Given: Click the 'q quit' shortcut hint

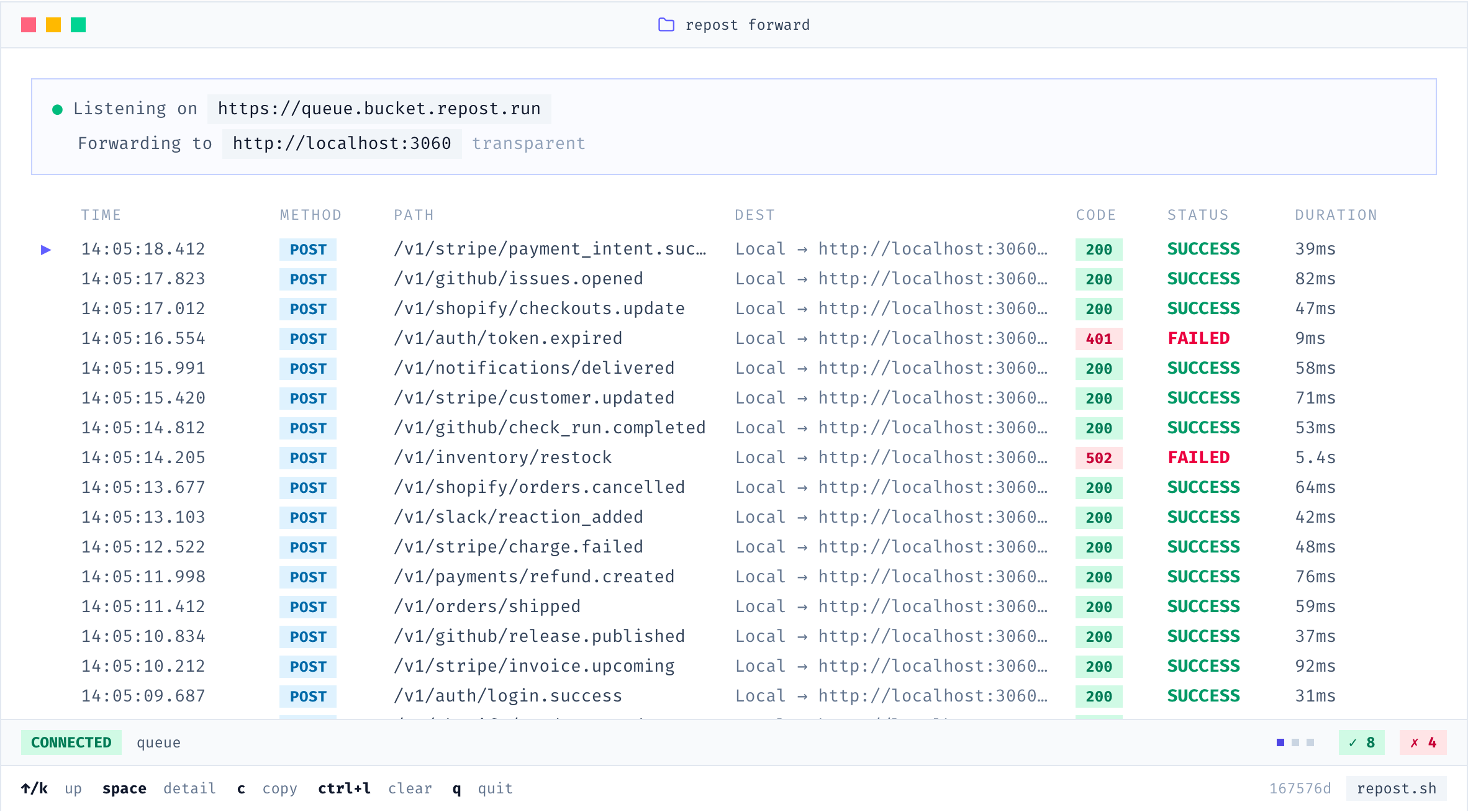Looking at the screenshot, I should click(x=483, y=788).
